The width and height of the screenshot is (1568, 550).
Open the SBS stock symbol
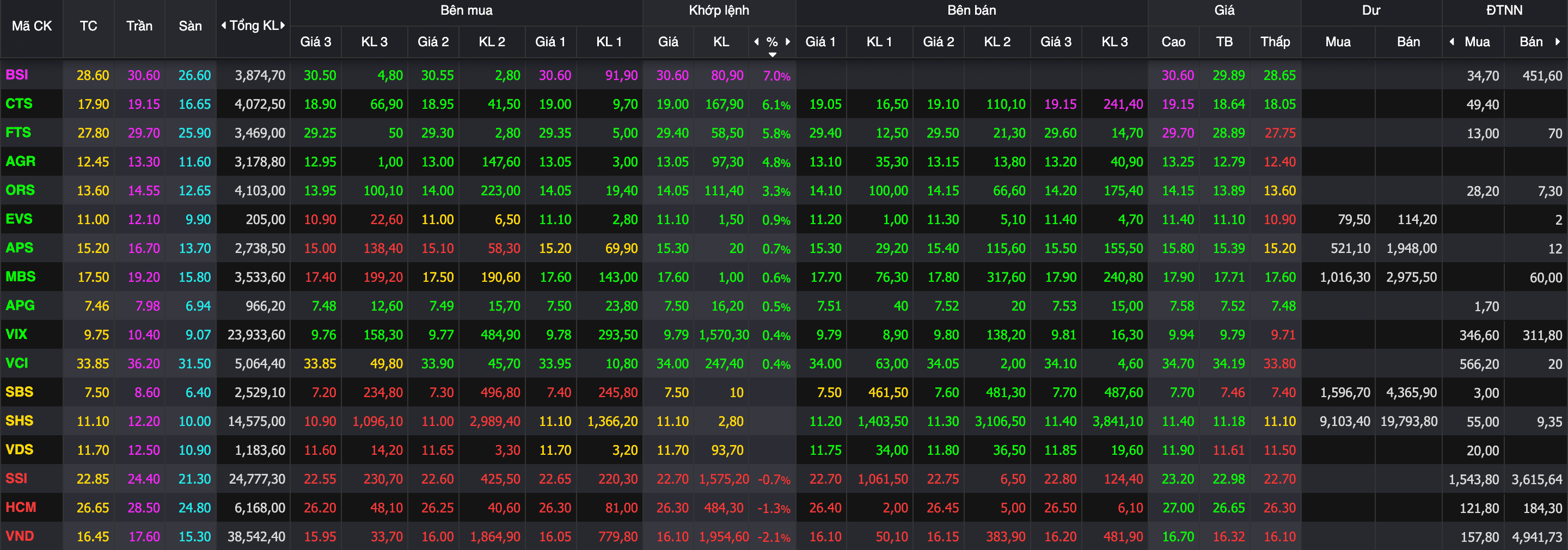click(20, 392)
